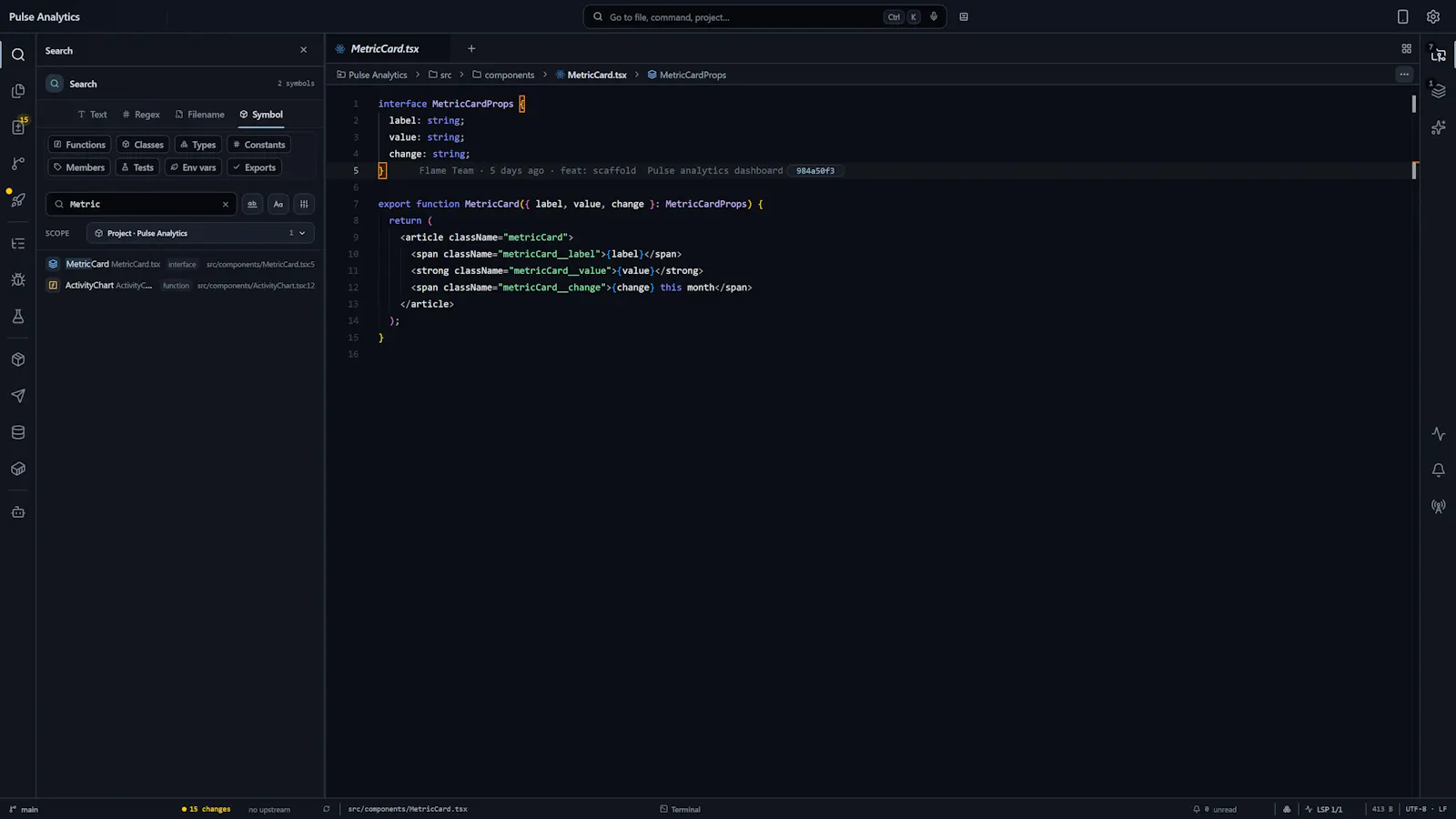Open the MetricCard interface search result
This screenshot has width=1456, height=819.
click(x=180, y=264)
